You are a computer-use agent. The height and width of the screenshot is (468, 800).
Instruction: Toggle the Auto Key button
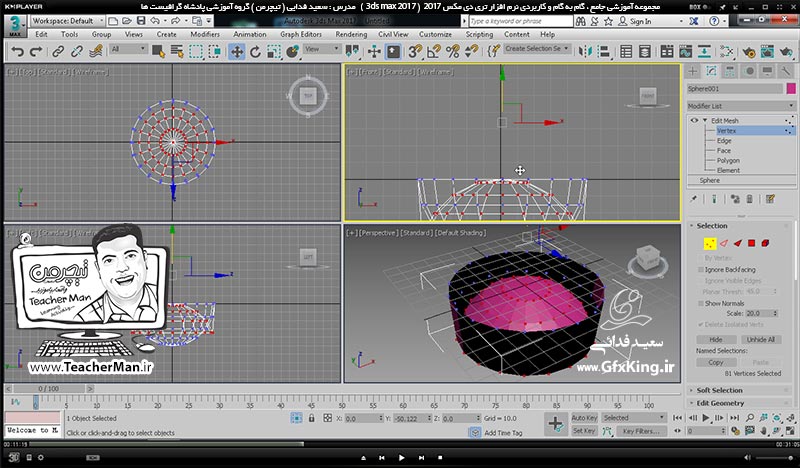pyautogui.click(x=584, y=417)
